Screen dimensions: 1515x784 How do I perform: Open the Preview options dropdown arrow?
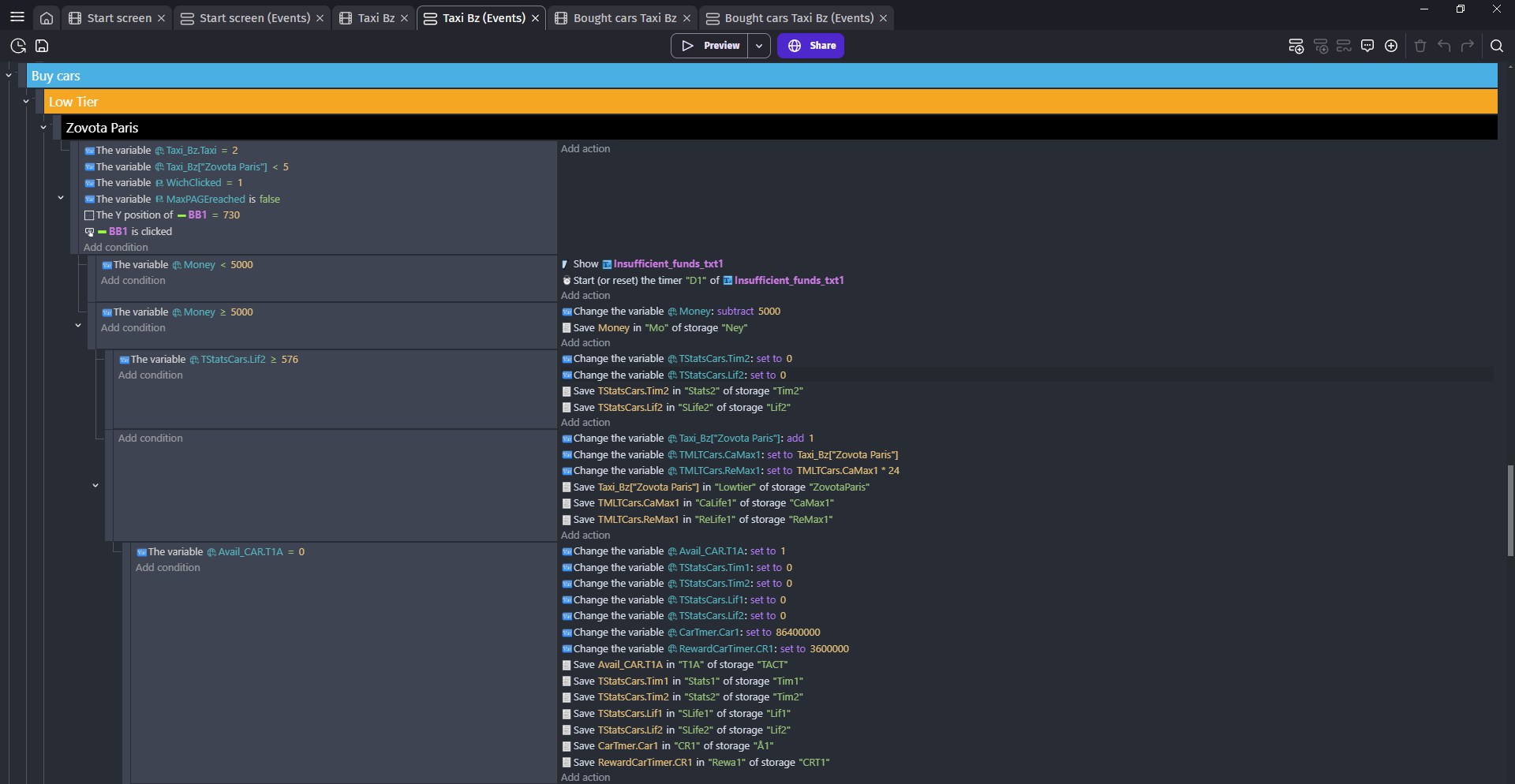[759, 46]
